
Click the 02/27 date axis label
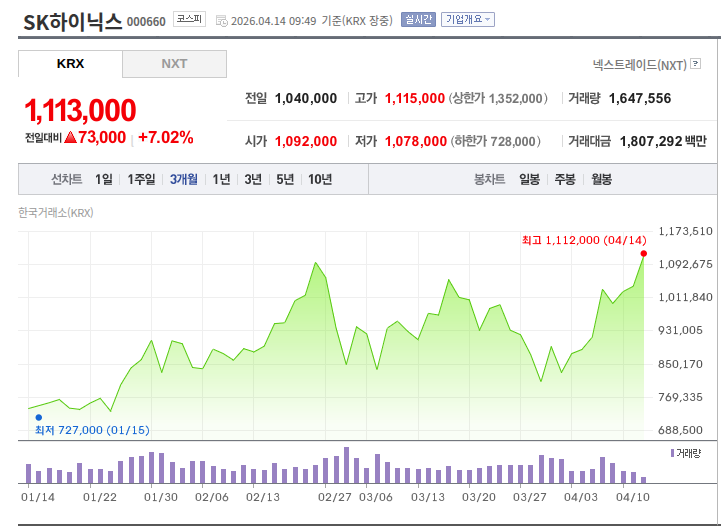335,497
